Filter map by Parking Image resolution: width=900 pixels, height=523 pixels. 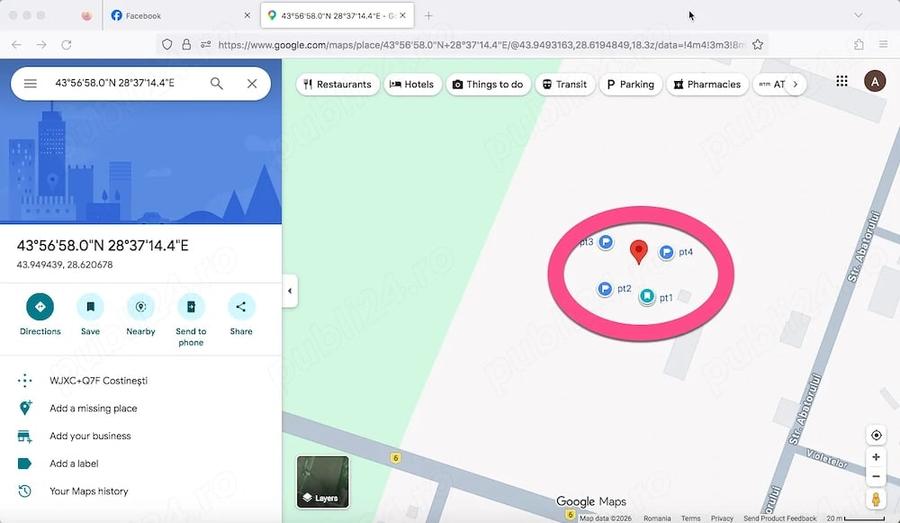tap(630, 84)
